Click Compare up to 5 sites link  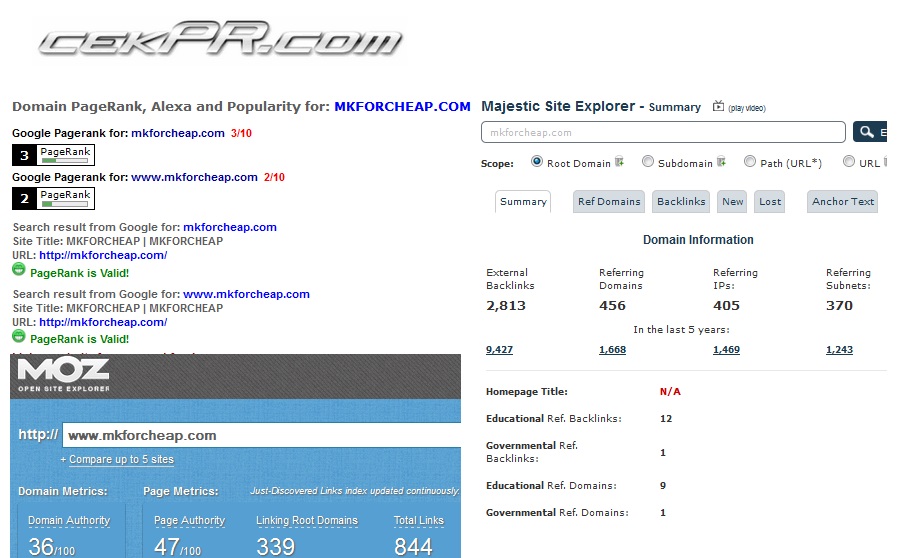[121, 459]
